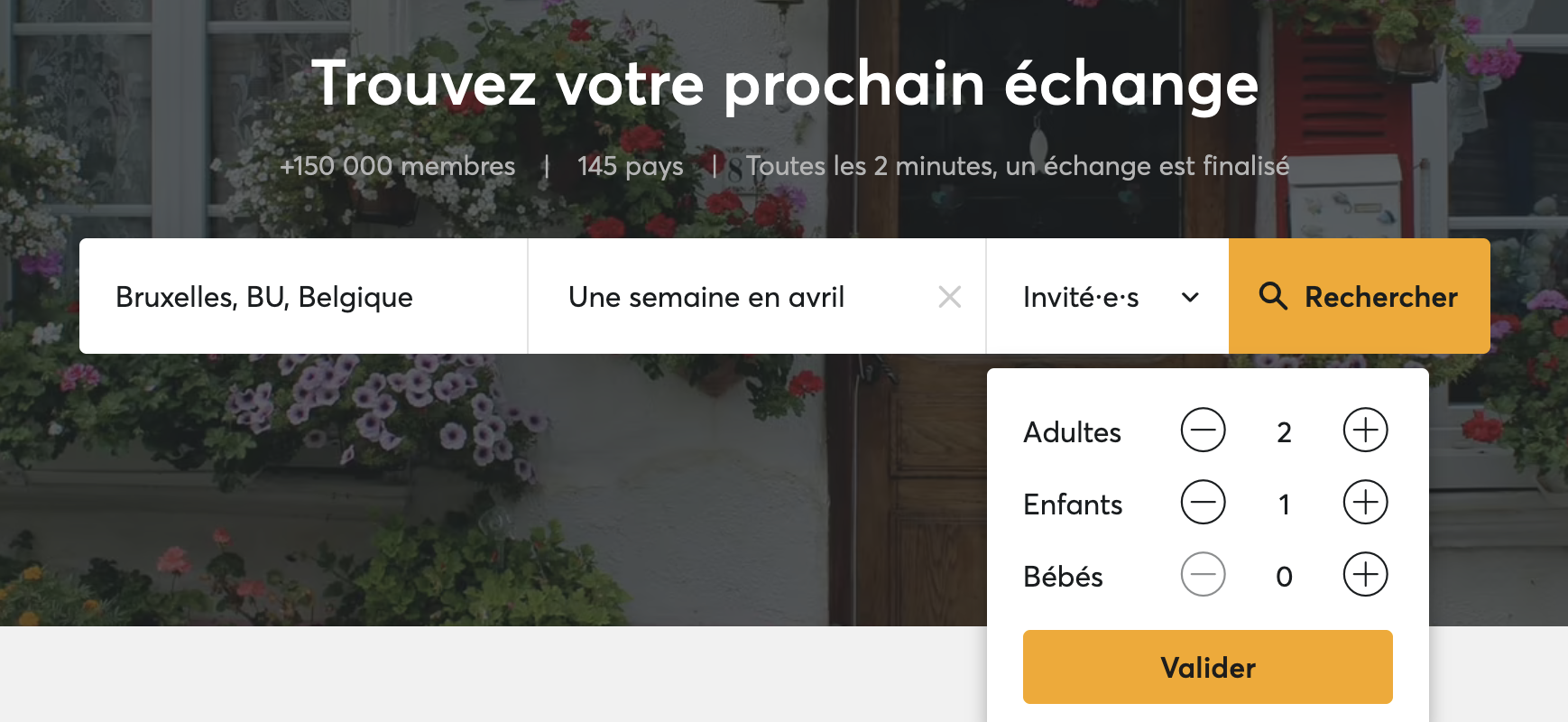Decrease the number of Adultes
Viewport: 1568px width, 722px height.
(1204, 430)
